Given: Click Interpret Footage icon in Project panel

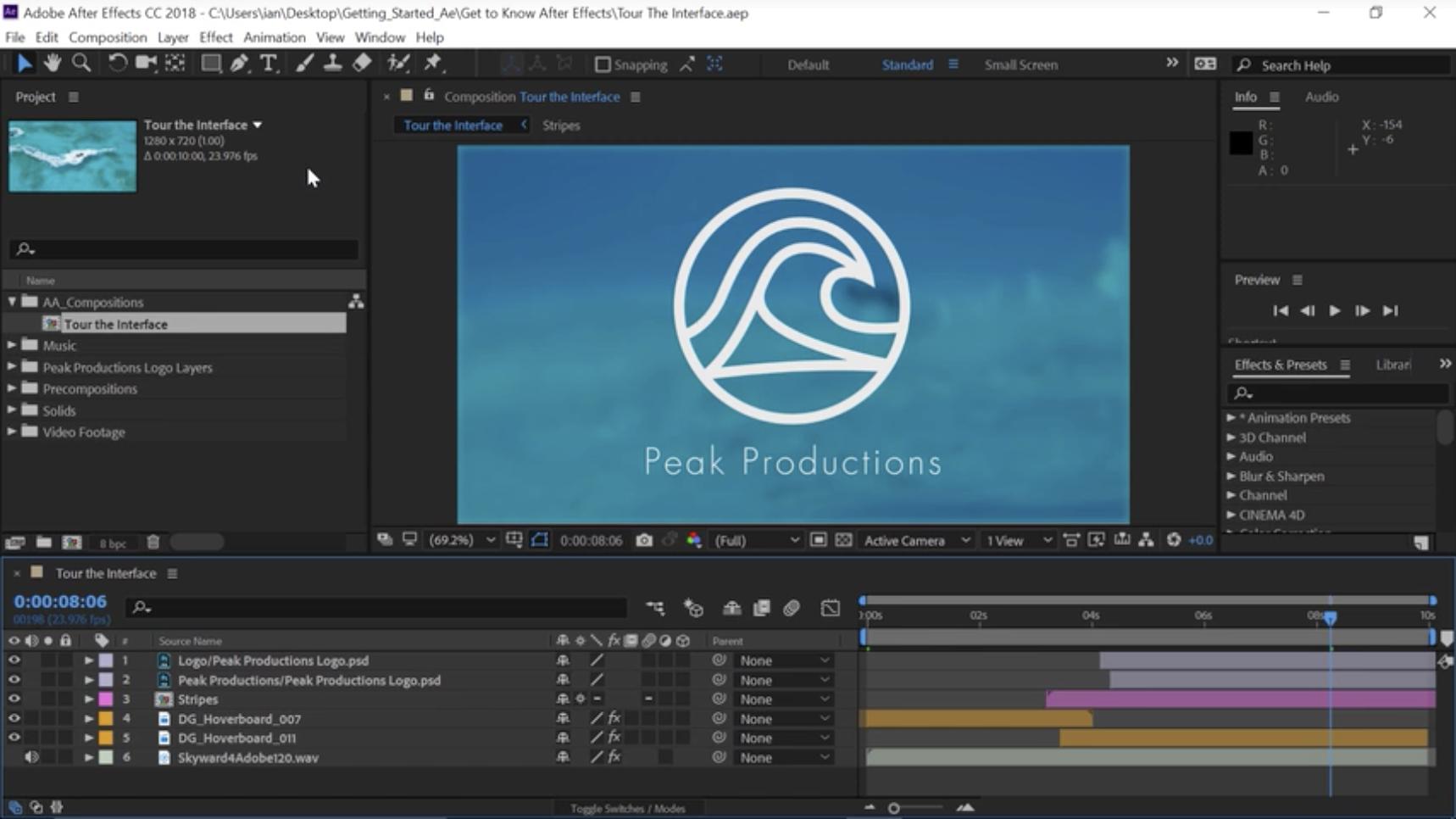Looking at the screenshot, I should pos(15,542).
